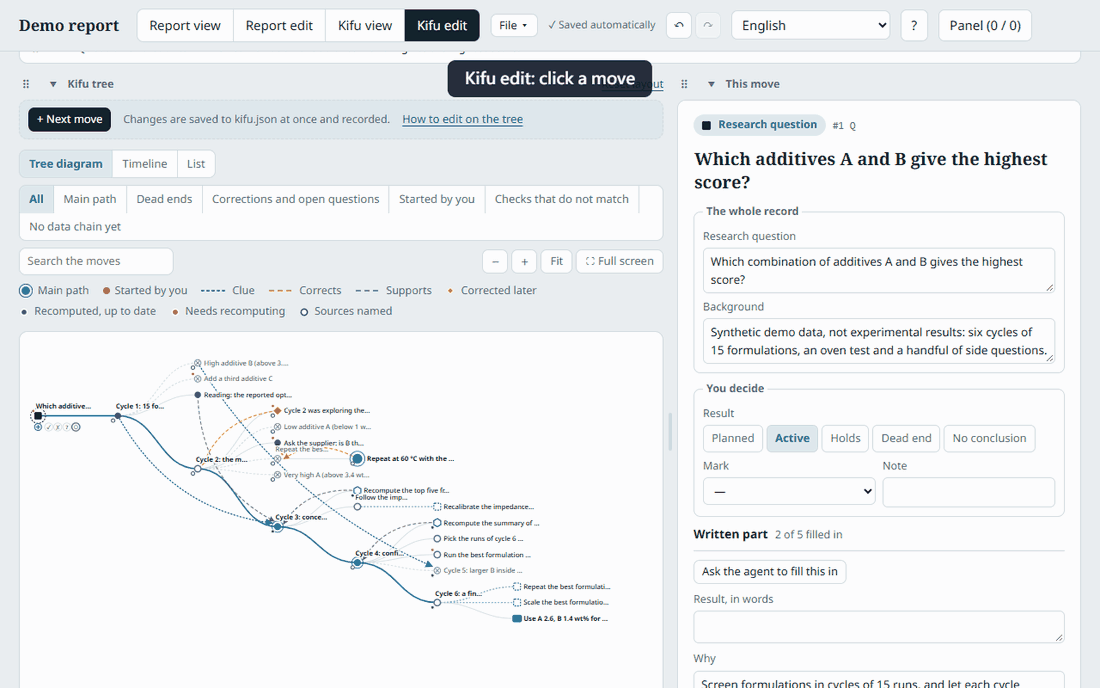Set result to Dead end

coord(906,438)
